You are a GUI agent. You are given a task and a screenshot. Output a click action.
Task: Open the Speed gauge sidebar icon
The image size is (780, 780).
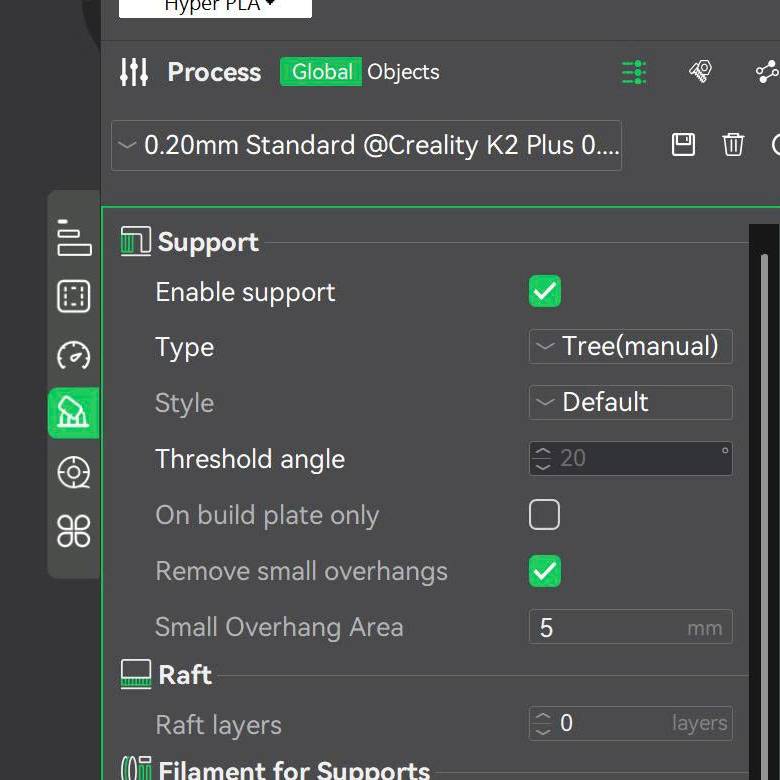coord(74,354)
